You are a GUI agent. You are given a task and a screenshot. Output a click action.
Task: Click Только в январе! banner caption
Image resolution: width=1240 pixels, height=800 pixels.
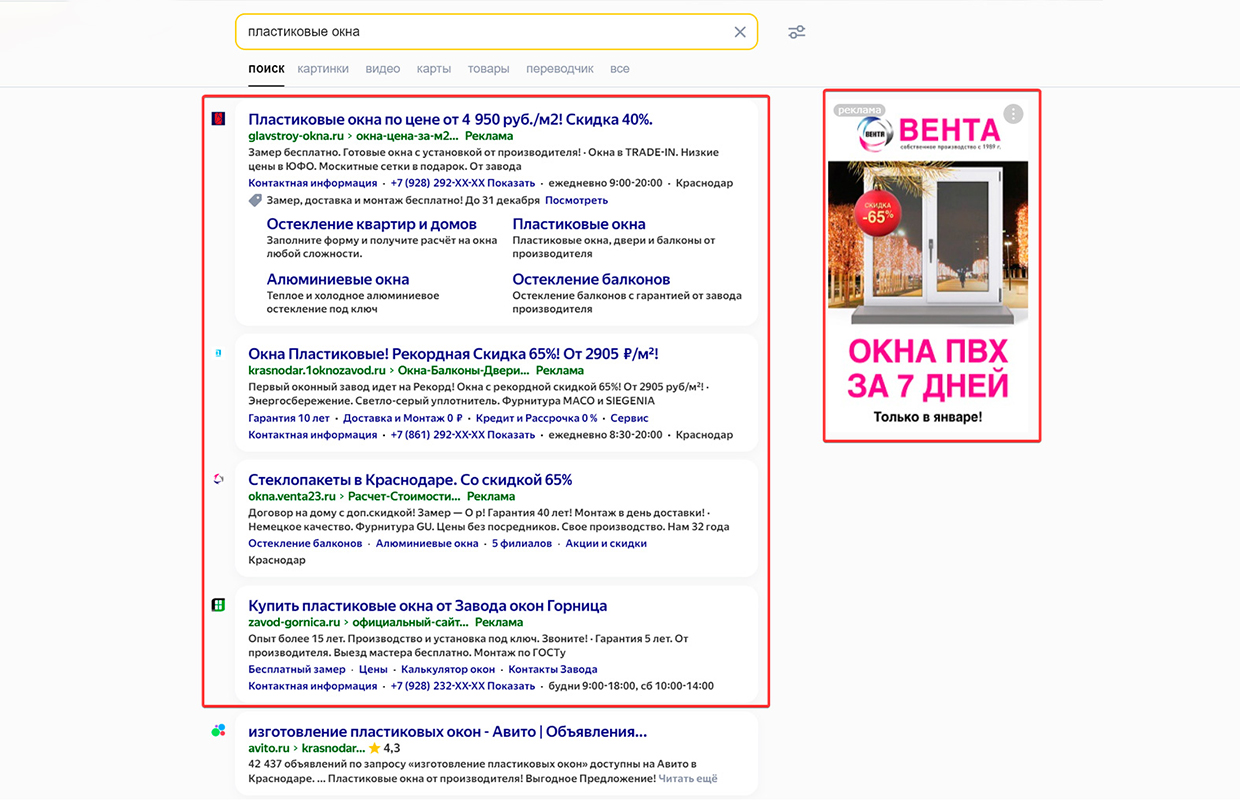click(x=928, y=417)
